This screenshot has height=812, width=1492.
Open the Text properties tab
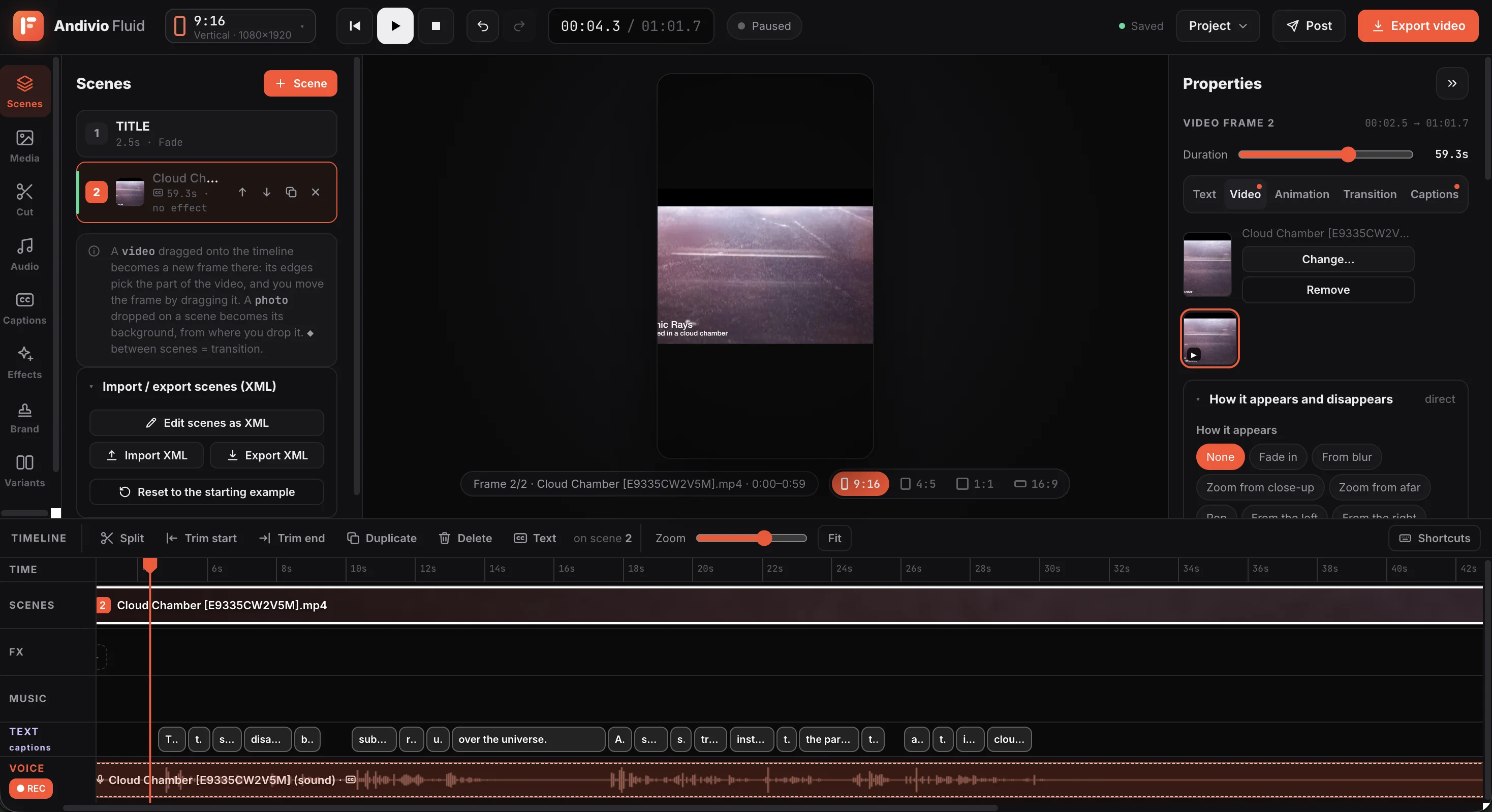[x=1203, y=194]
